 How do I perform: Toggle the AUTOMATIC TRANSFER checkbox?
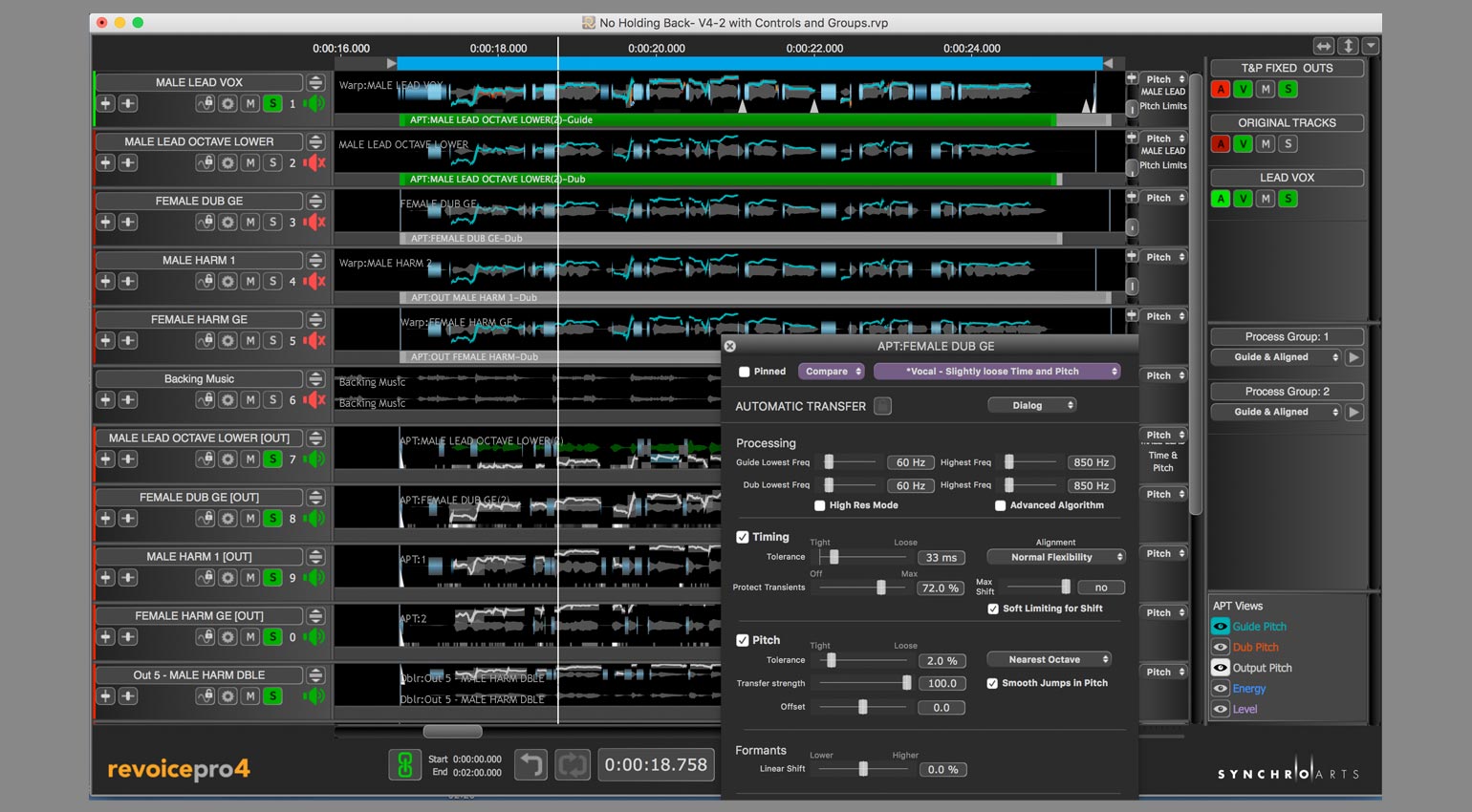pos(882,406)
